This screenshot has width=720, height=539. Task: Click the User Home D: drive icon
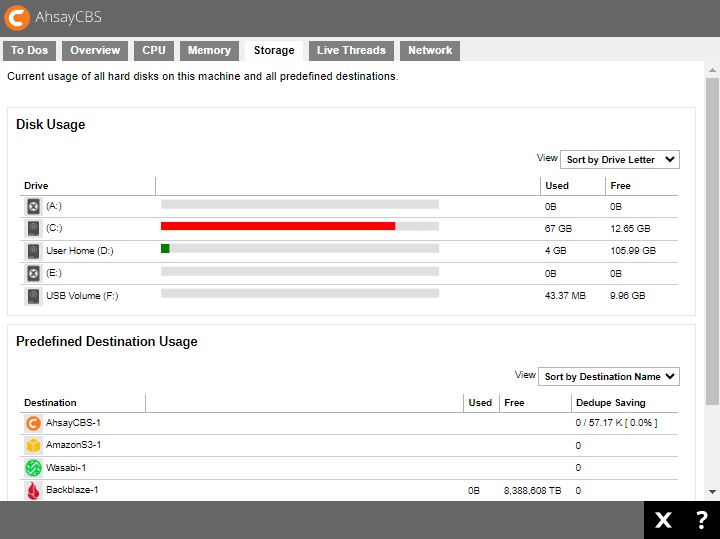tap(33, 251)
